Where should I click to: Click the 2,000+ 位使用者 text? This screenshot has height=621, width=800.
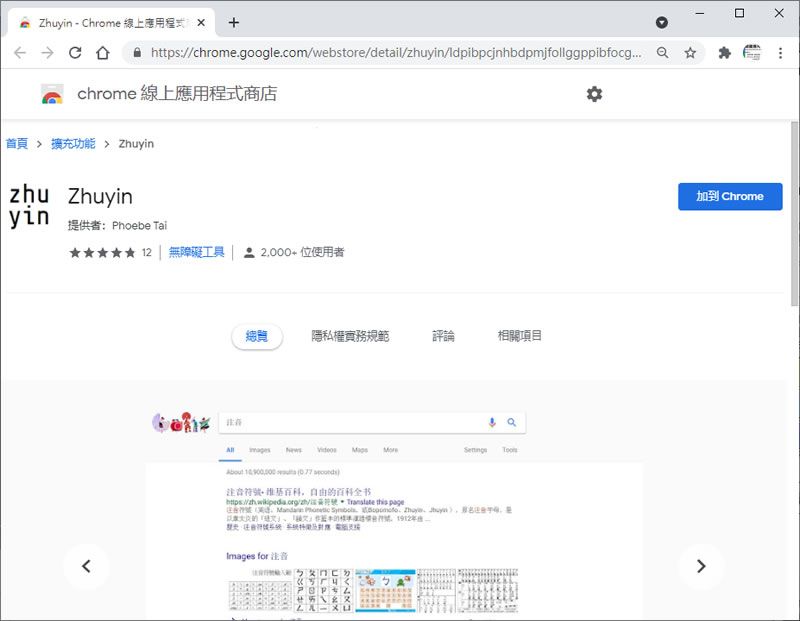point(302,252)
